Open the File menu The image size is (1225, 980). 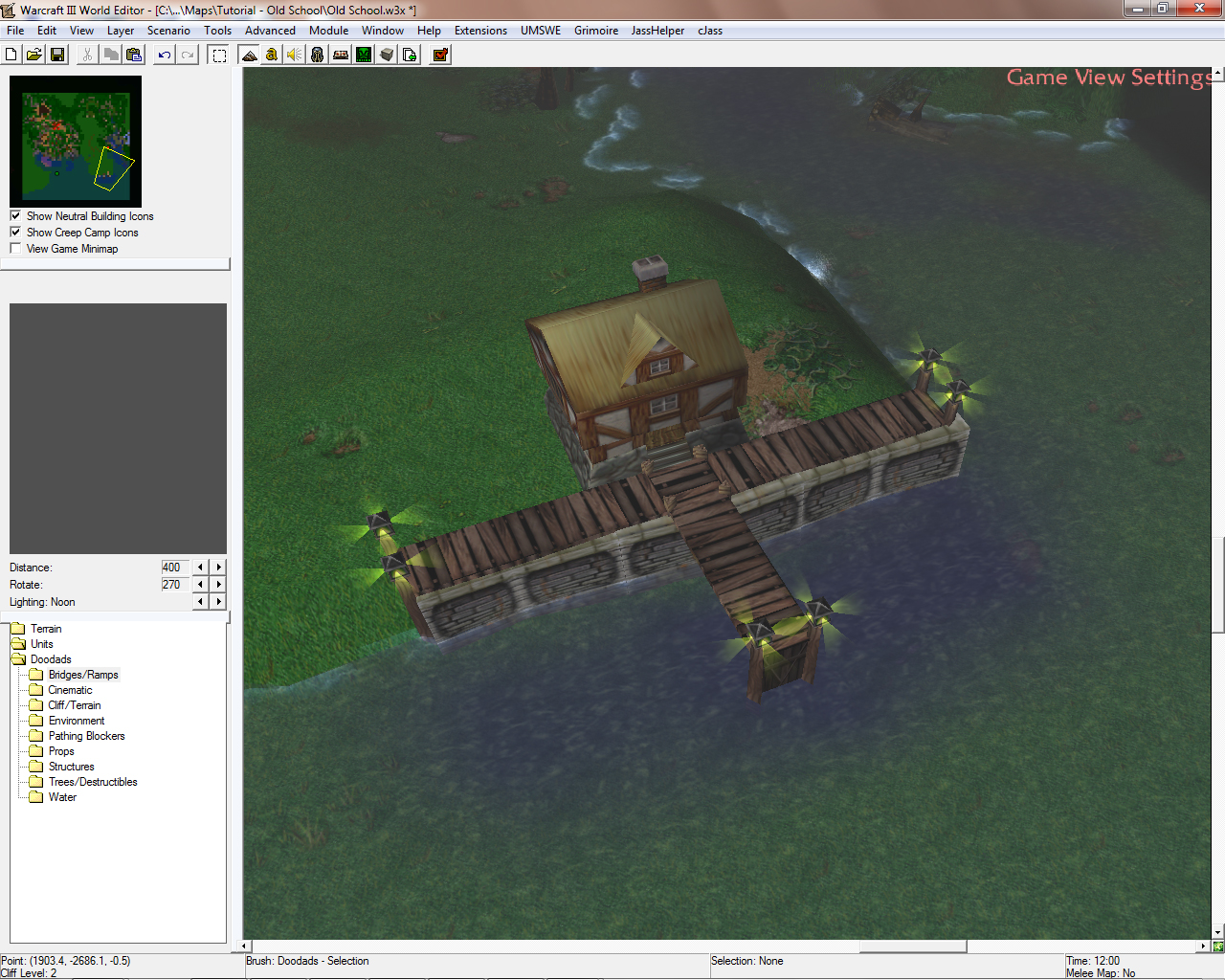coord(15,31)
